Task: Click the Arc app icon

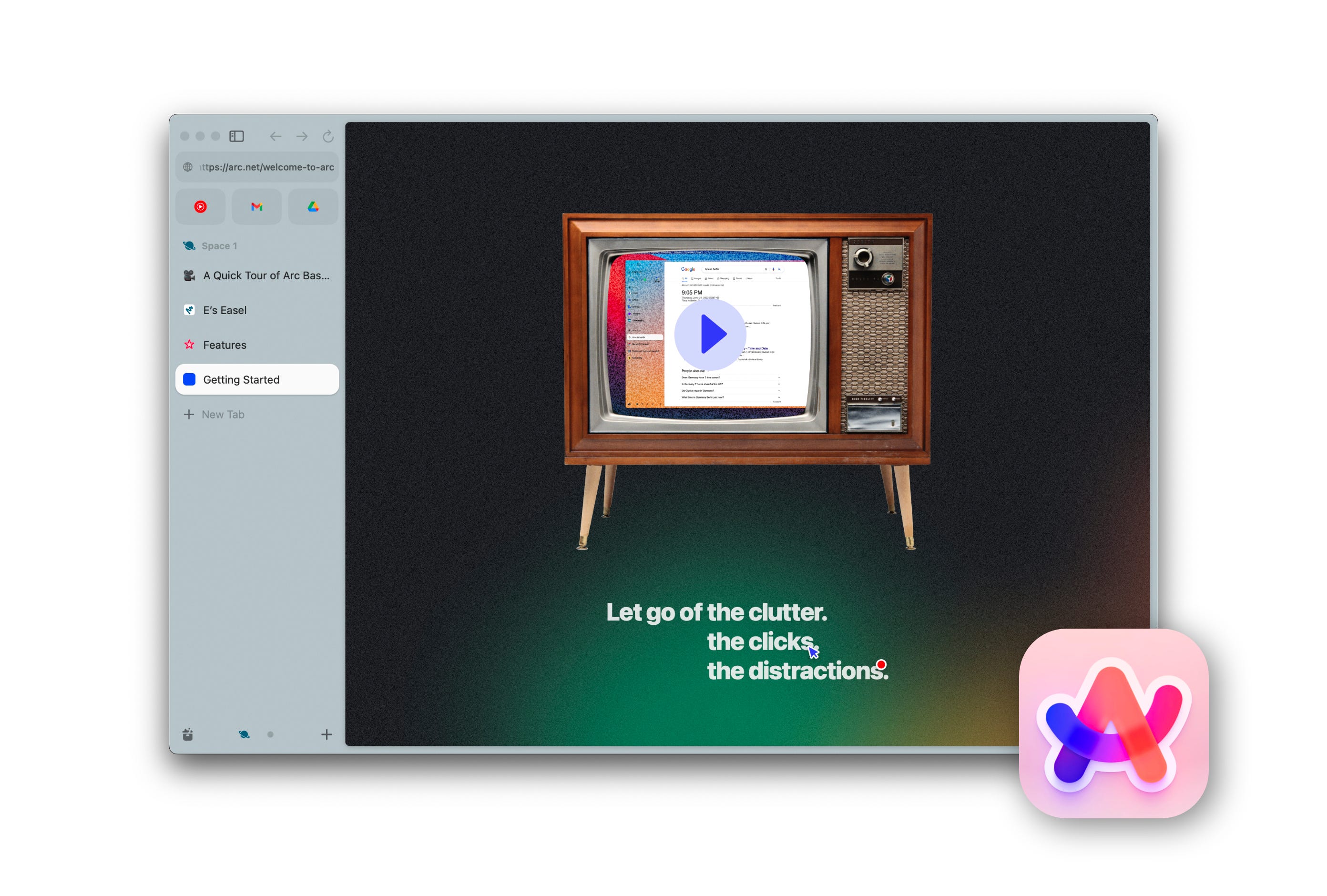Action: pyautogui.click(x=1113, y=723)
